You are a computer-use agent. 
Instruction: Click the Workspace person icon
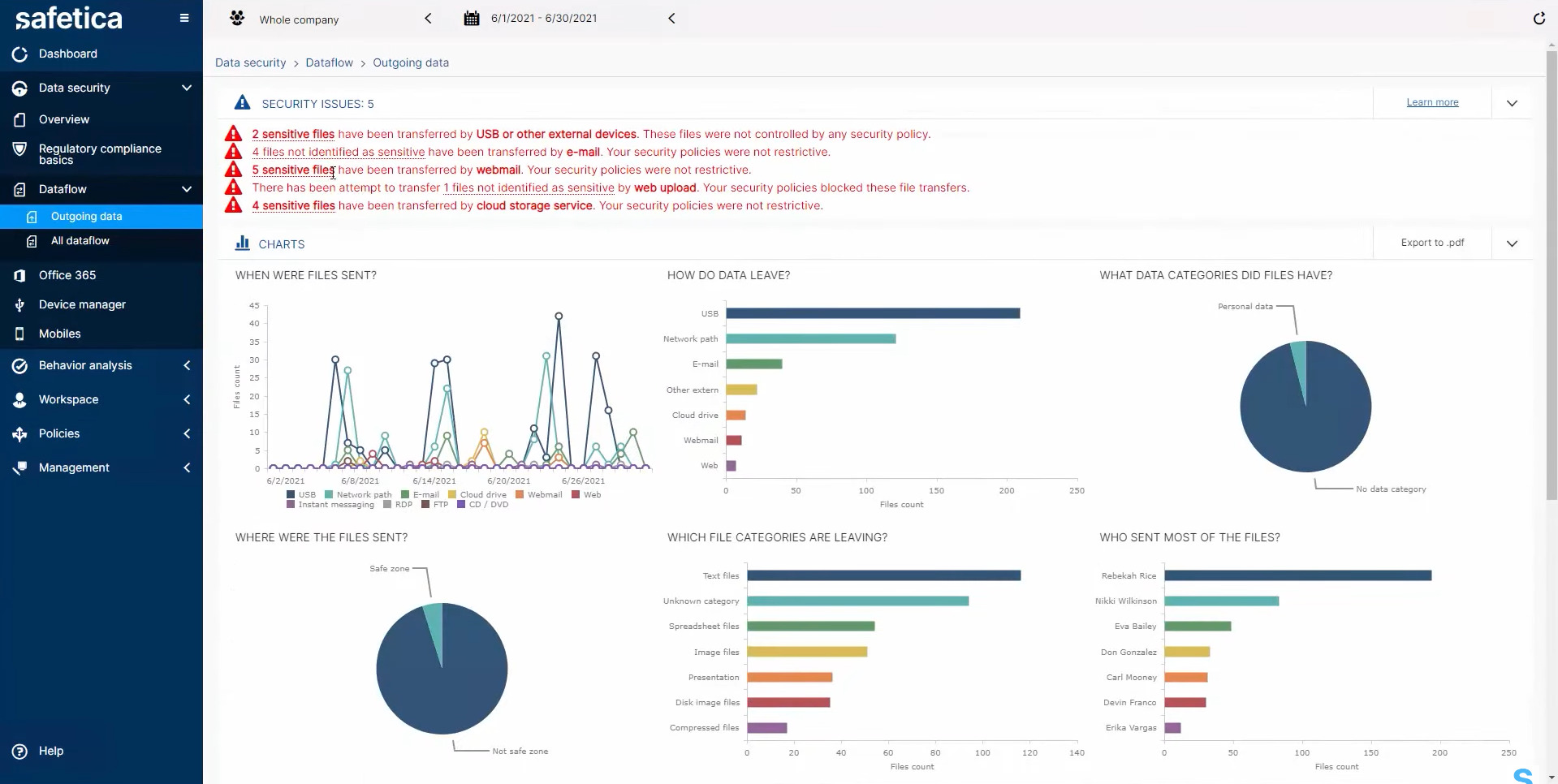(x=19, y=399)
